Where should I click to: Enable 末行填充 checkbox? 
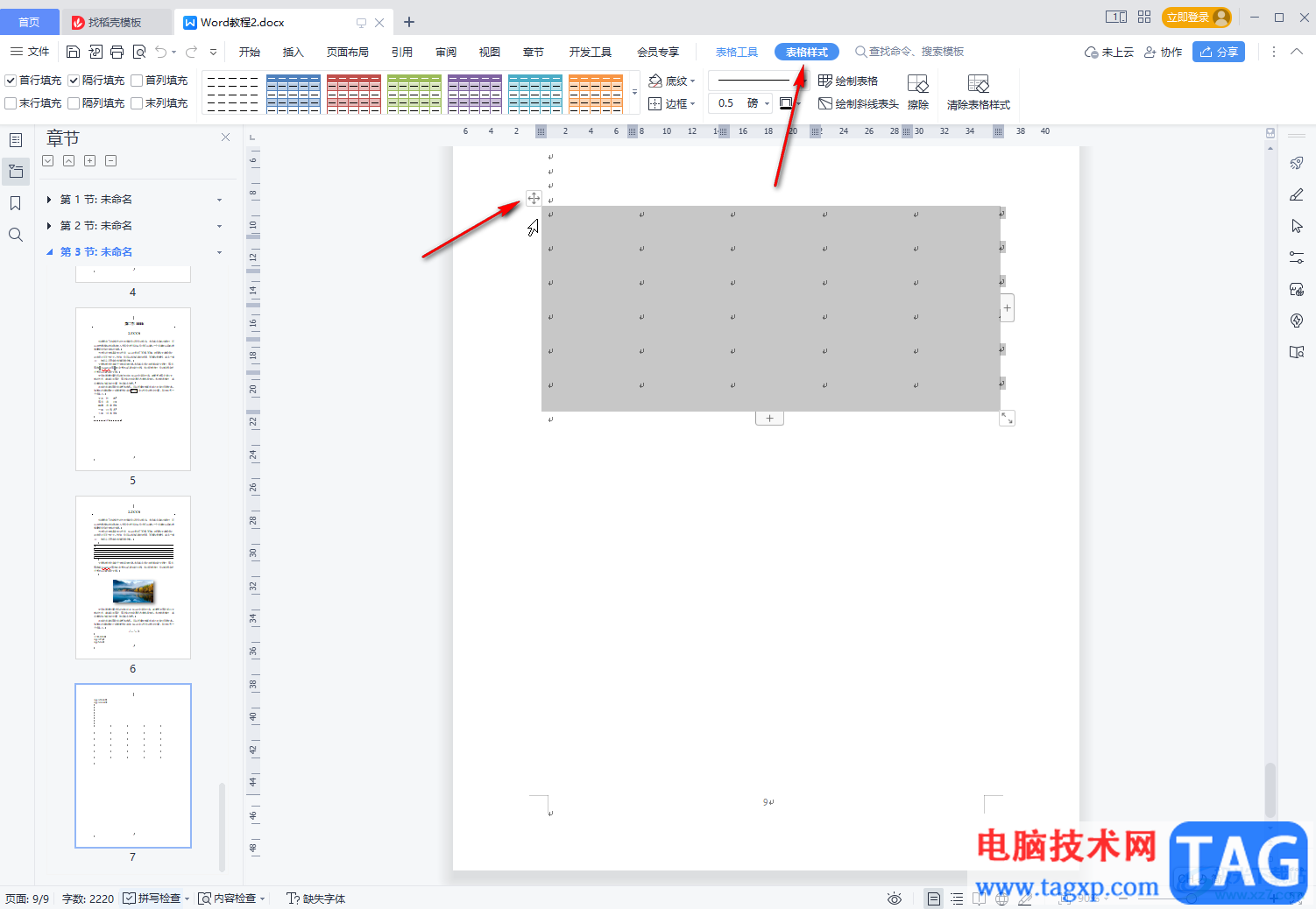pos(11,103)
